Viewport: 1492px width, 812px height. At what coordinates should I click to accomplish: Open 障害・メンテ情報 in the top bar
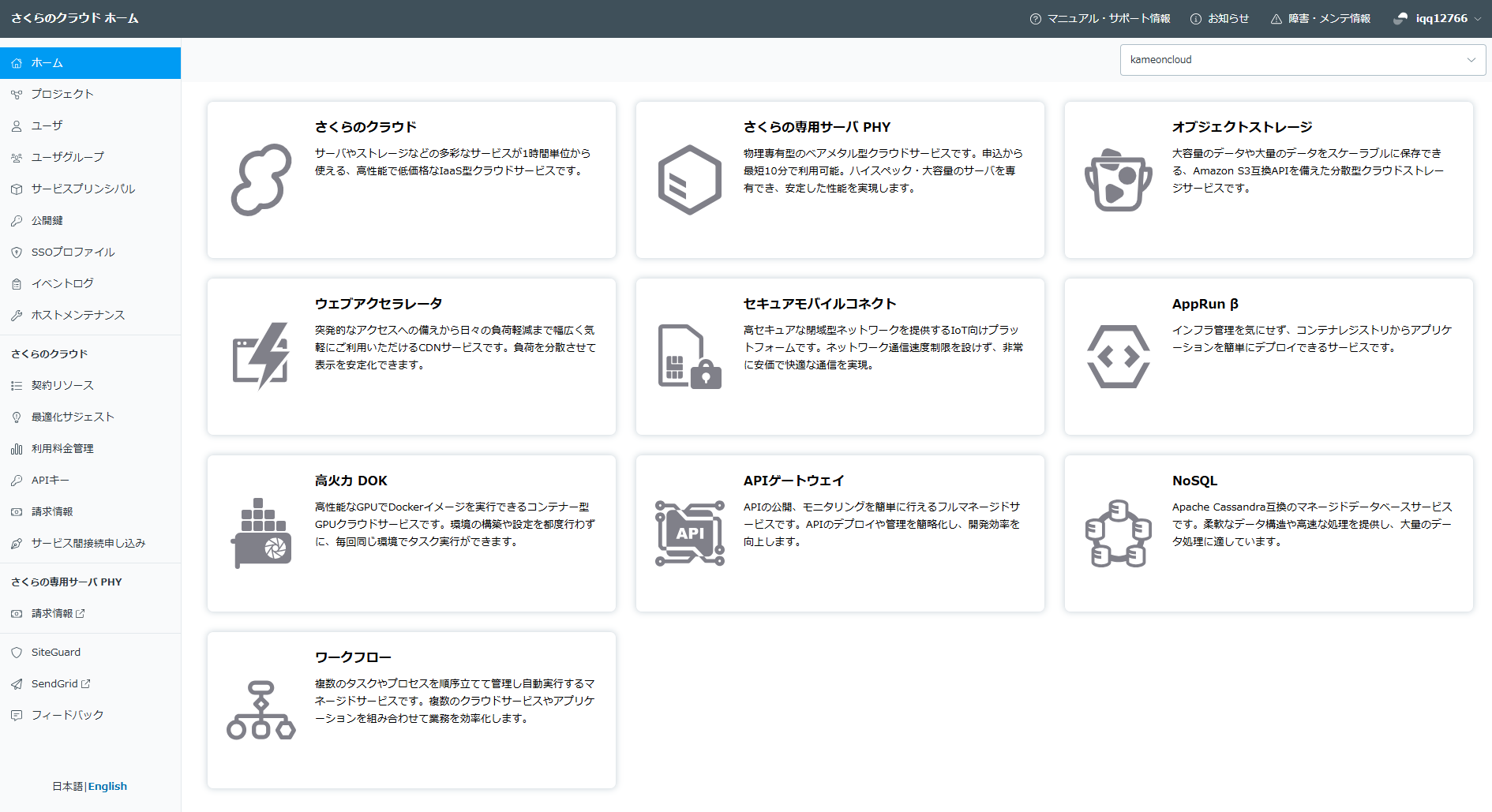(x=1321, y=18)
